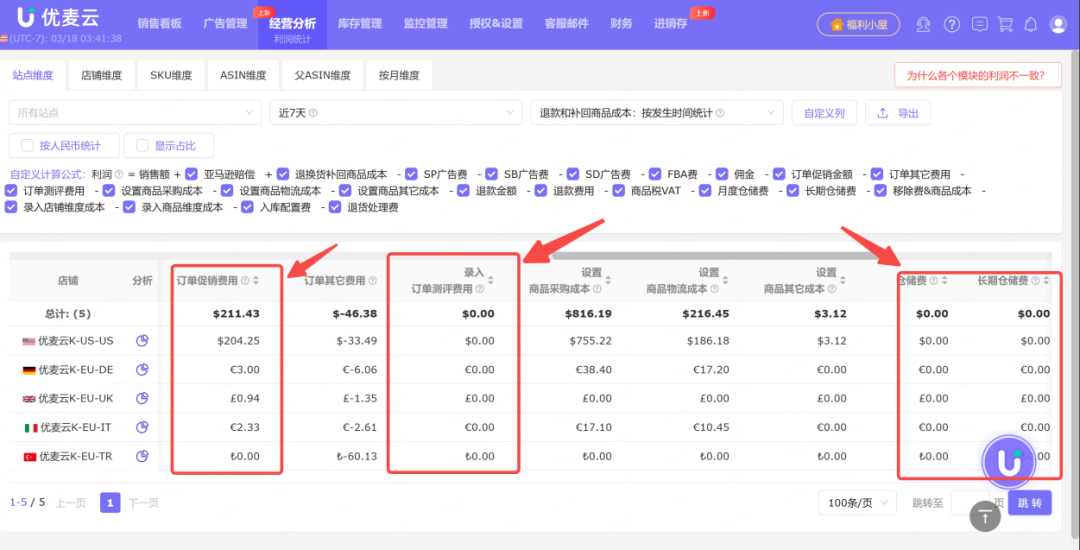The width and height of the screenshot is (1080, 550).
Task: Go to page 1 in pagination
Action: pos(110,503)
